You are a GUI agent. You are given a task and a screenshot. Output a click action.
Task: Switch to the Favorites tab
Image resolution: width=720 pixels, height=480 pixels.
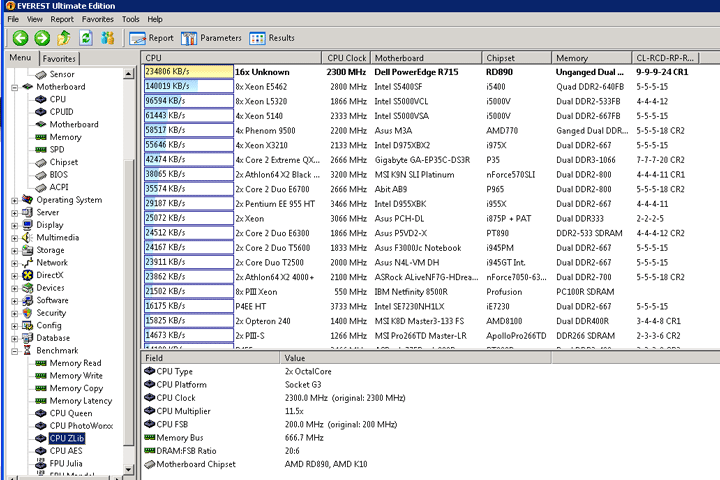[59, 59]
